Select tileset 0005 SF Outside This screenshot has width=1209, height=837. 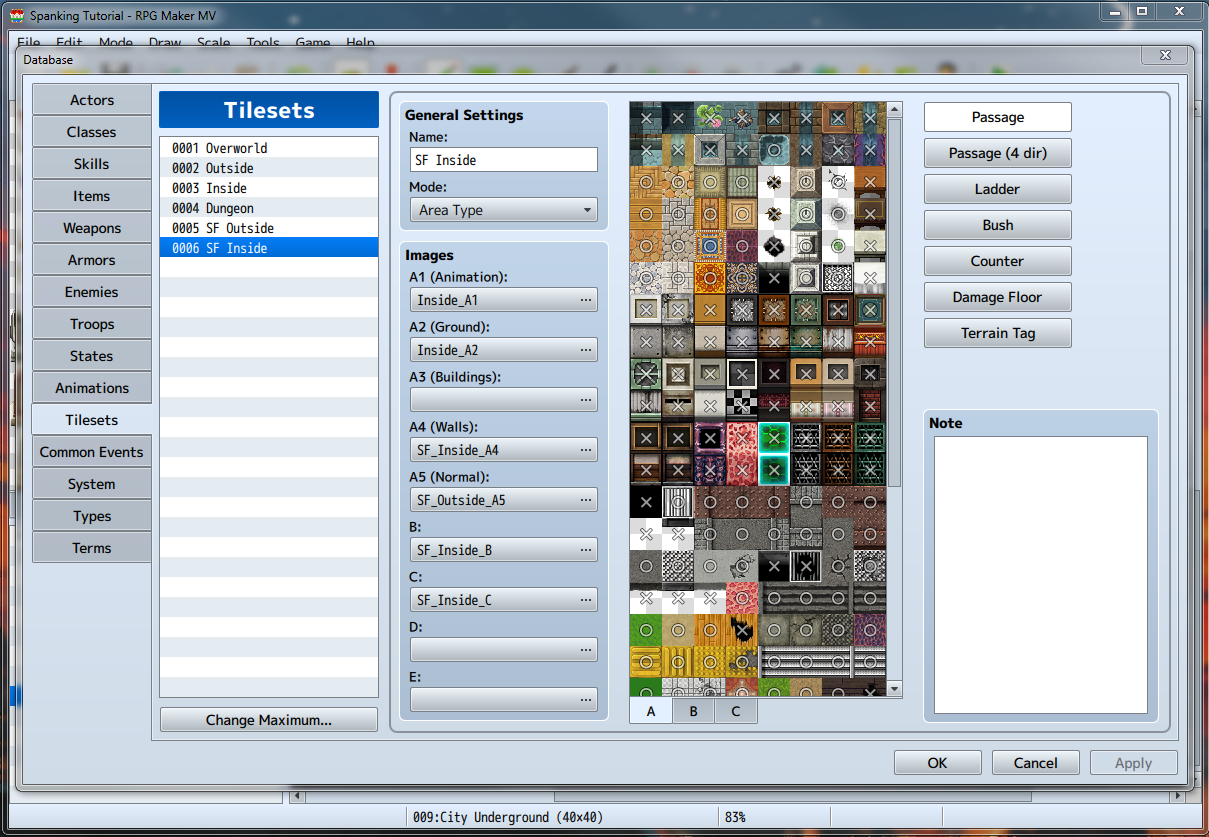pyautogui.click(x=269, y=228)
